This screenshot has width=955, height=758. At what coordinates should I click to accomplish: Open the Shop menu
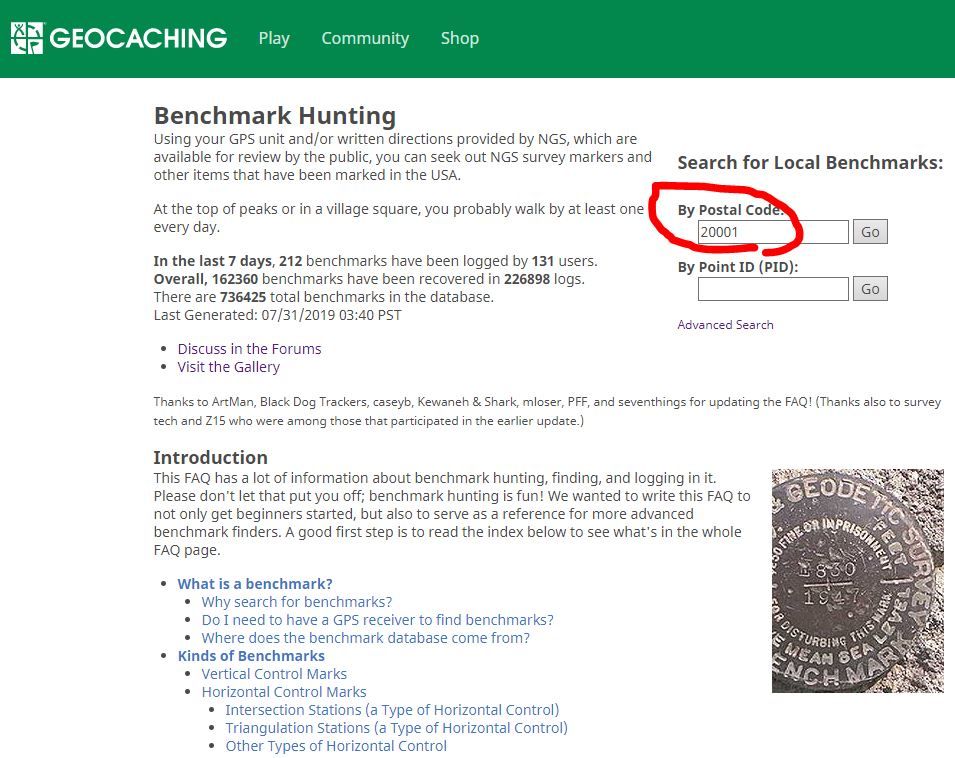tap(459, 38)
